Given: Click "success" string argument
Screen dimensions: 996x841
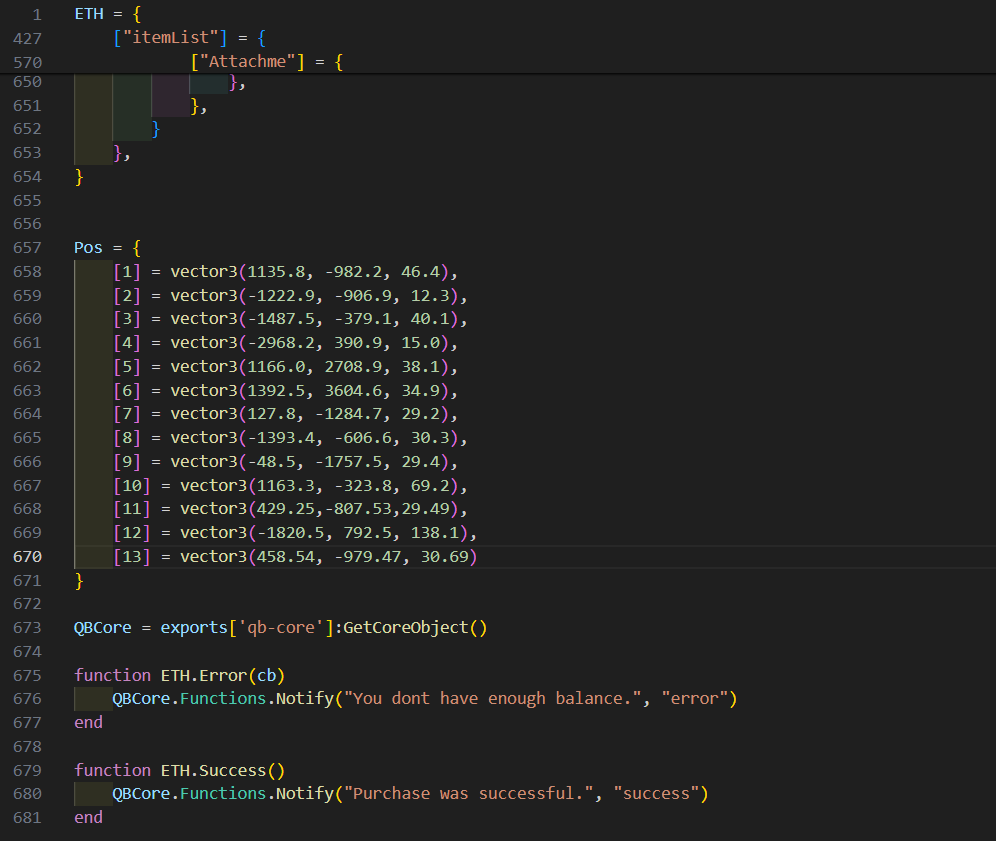Looking at the screenshot, I should pyautogui.click(x=656, y=794).
